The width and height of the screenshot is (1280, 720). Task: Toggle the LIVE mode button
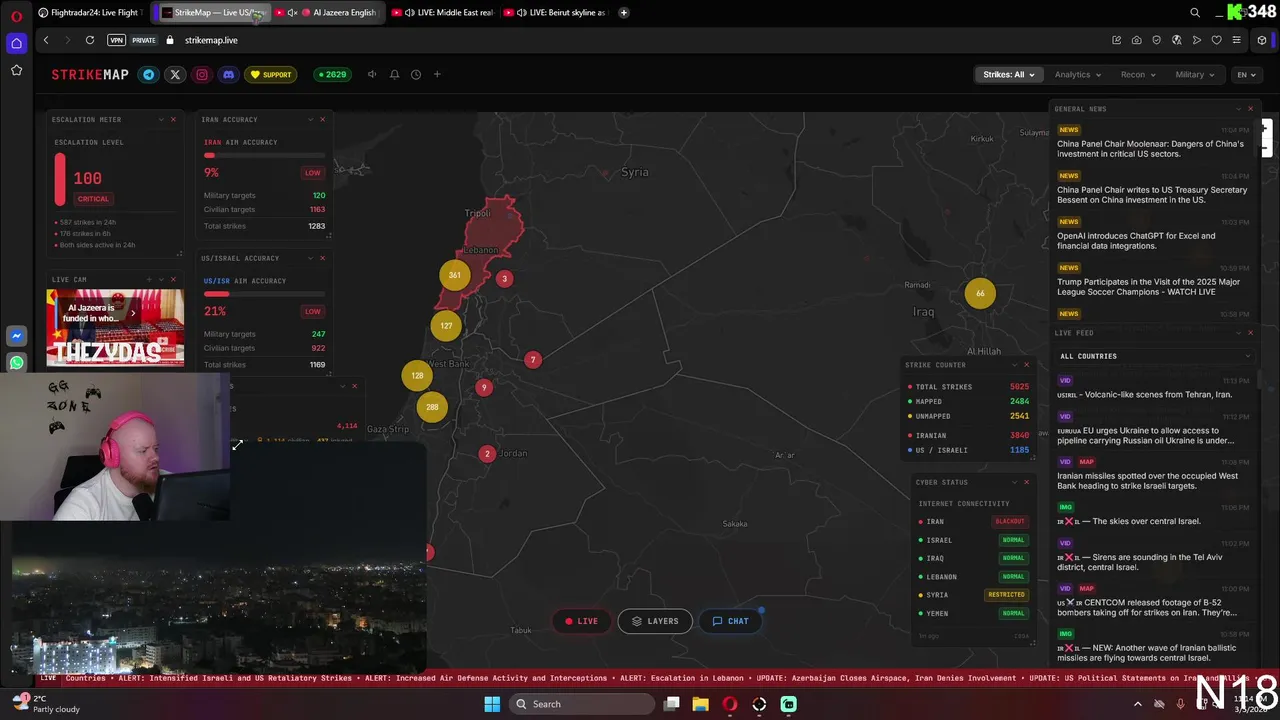coord(581,621)
